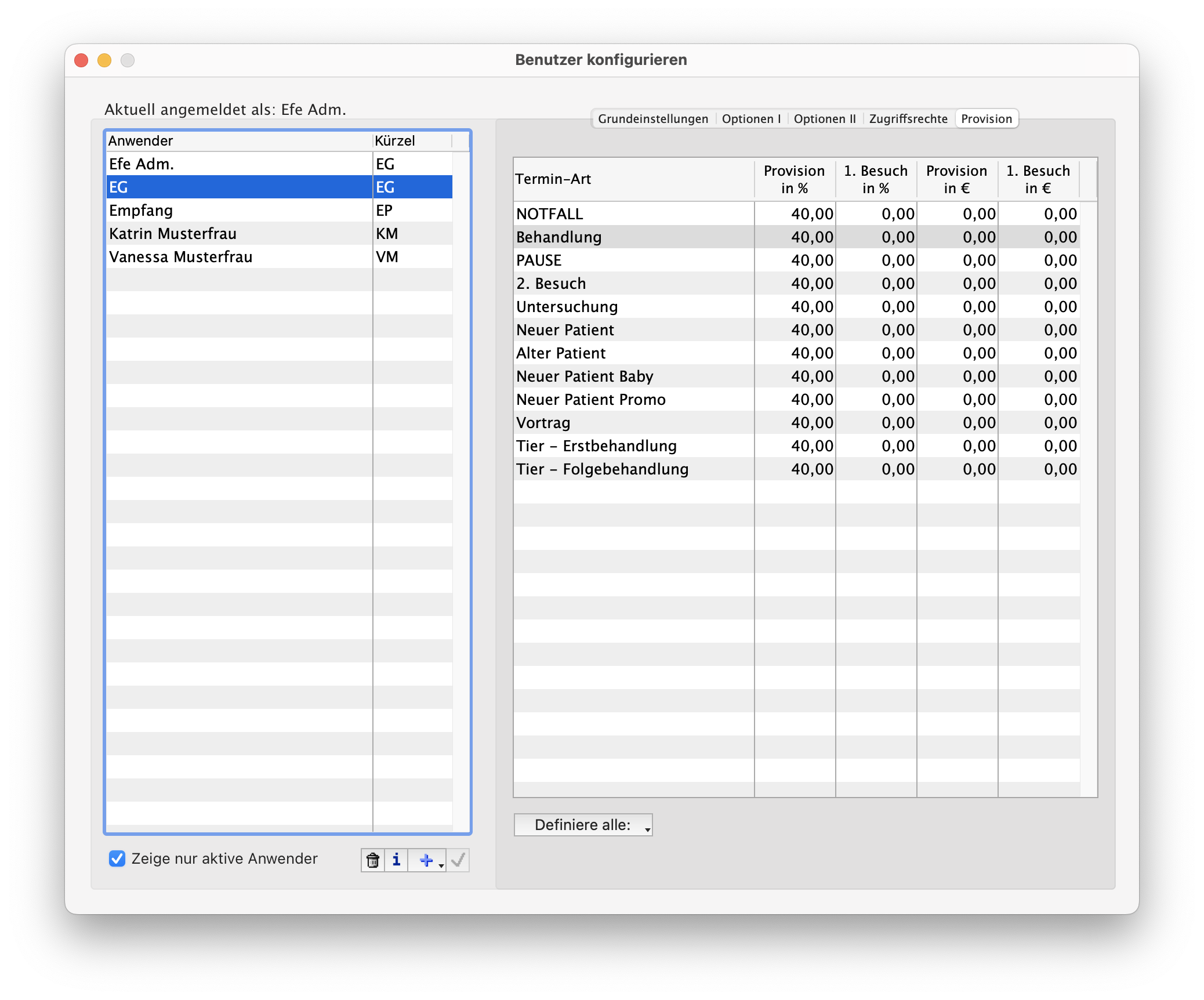Click the Vortrag 1. Besuch in € cell
This screenshot has height=1000, width=1204.
point(1039,423)
